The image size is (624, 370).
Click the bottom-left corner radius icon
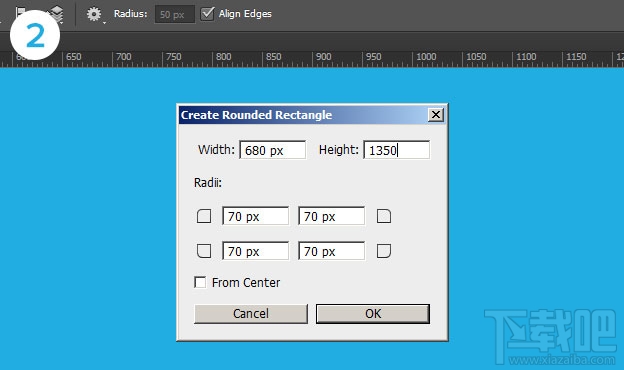(x=204, y=251)
